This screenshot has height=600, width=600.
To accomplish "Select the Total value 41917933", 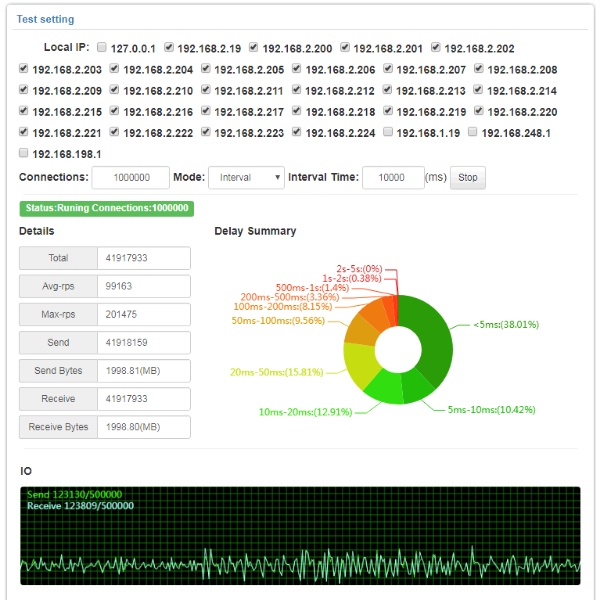I will (144, 258).
